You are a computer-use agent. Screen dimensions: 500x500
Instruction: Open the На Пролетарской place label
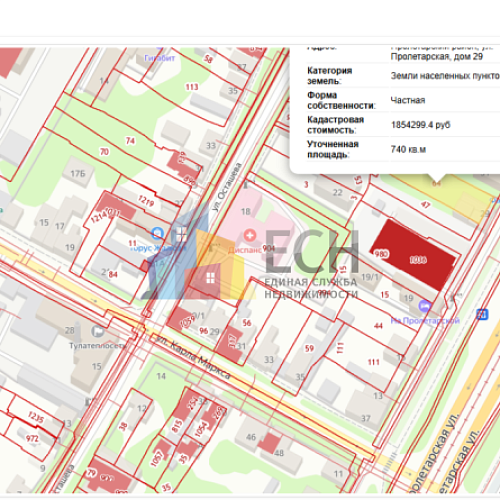[x=425, y=321]
